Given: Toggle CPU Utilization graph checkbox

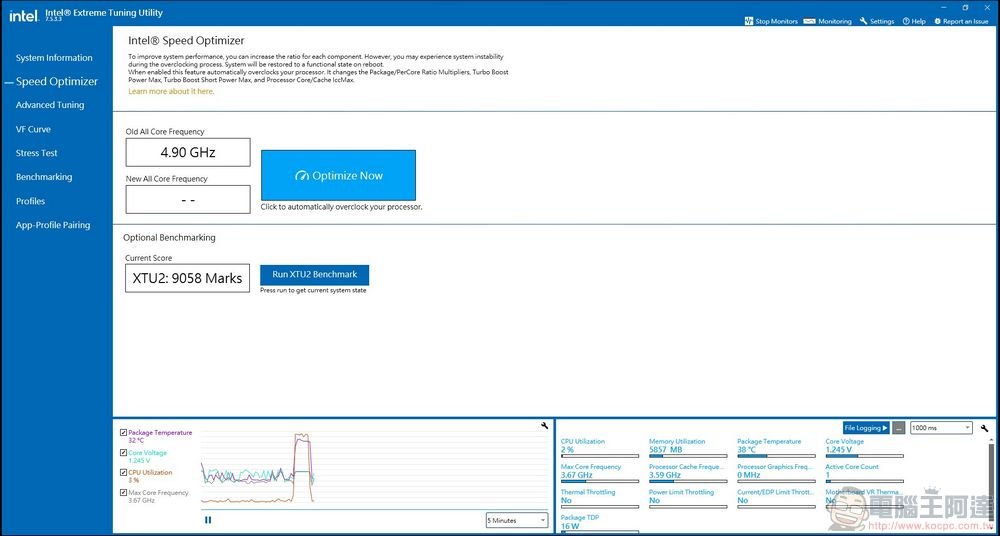Looking at the screenshot, I should (x=124, y=473).
